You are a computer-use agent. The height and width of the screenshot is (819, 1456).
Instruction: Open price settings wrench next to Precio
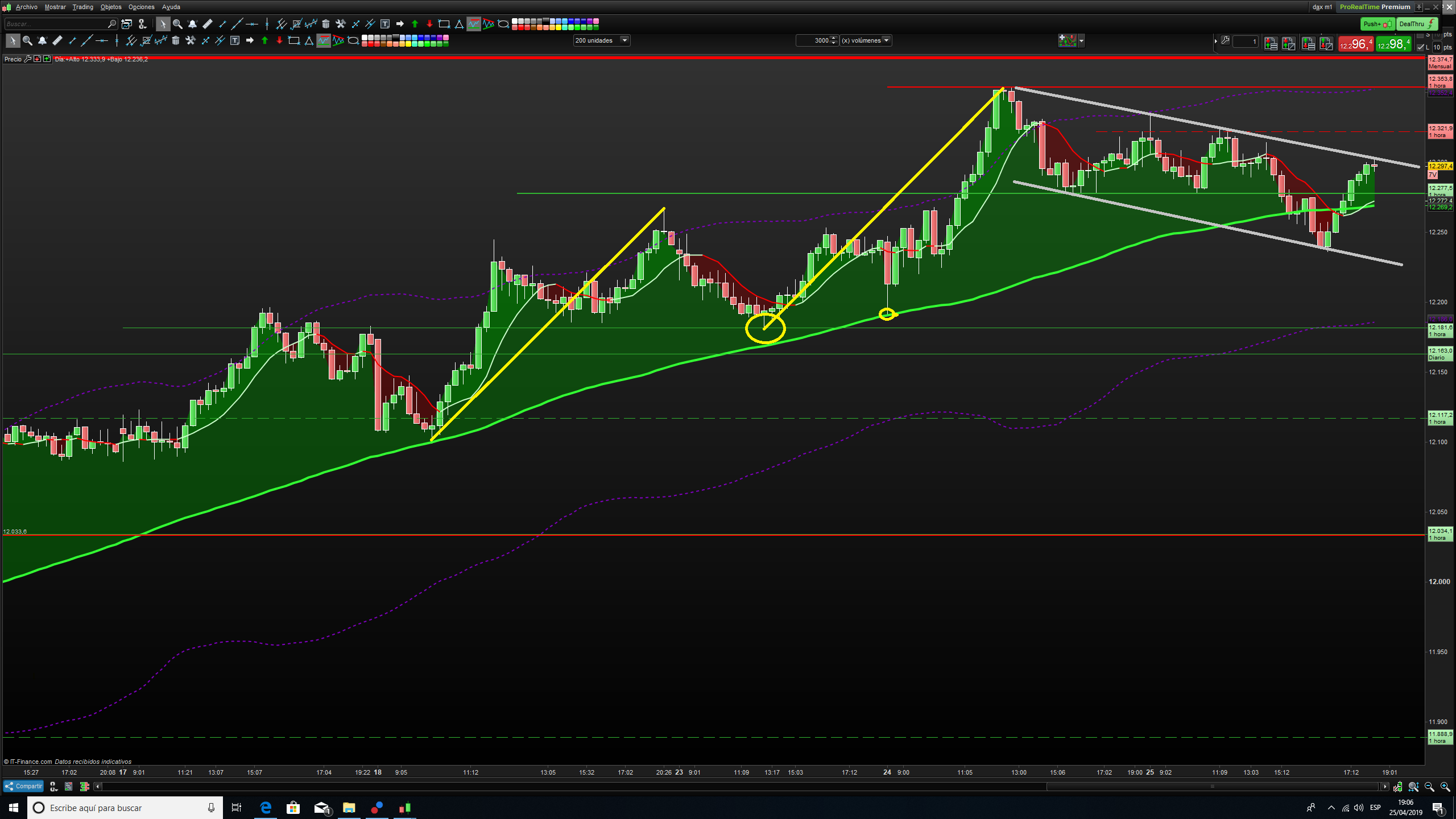[x=27, y=59]
